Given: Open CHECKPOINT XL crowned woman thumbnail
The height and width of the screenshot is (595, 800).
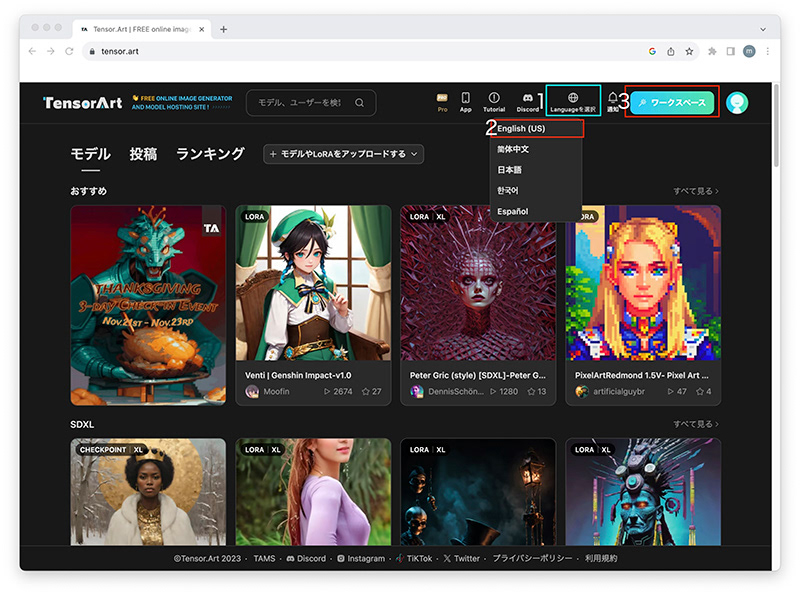Looking at the screenshot, I should (x=148, y=492).
